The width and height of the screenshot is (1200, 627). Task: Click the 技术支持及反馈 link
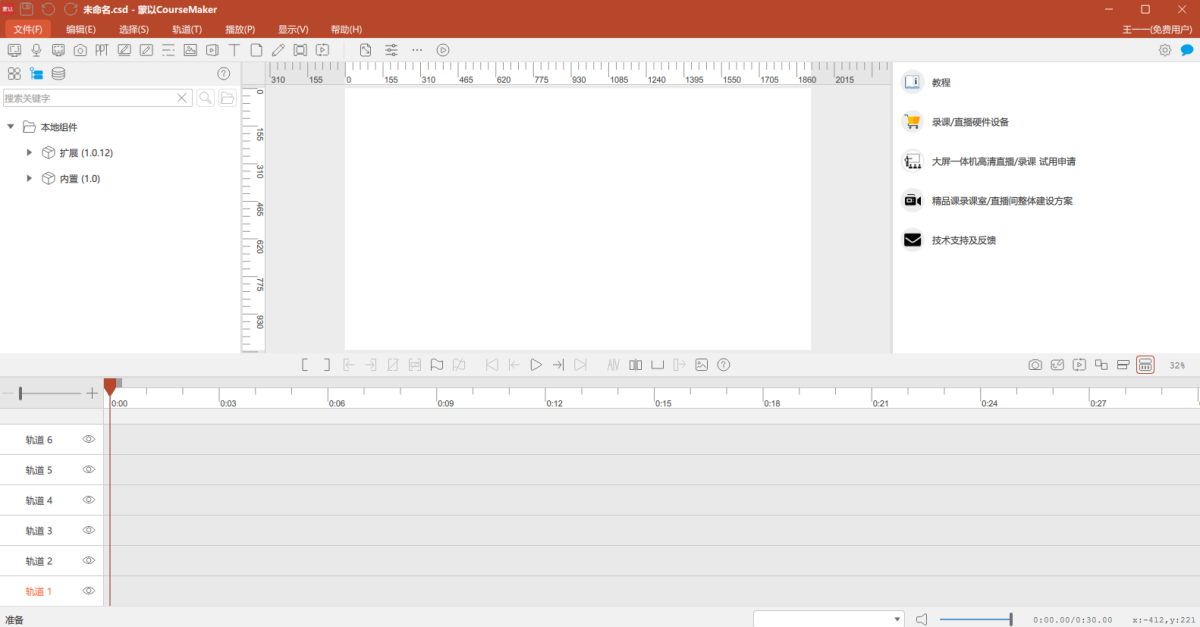(x=963, y=240)
